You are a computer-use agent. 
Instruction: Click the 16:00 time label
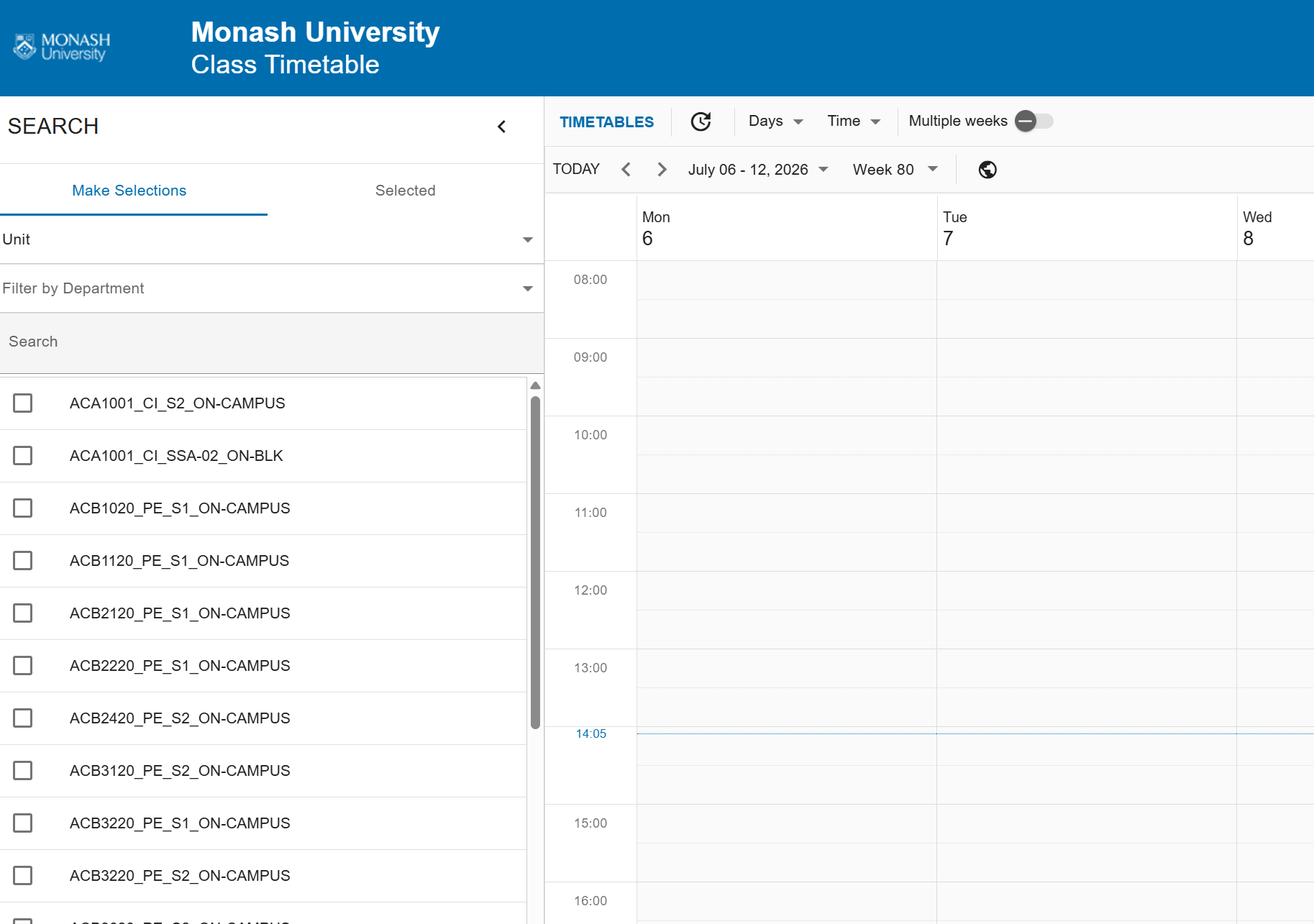(x=590, y=901)
